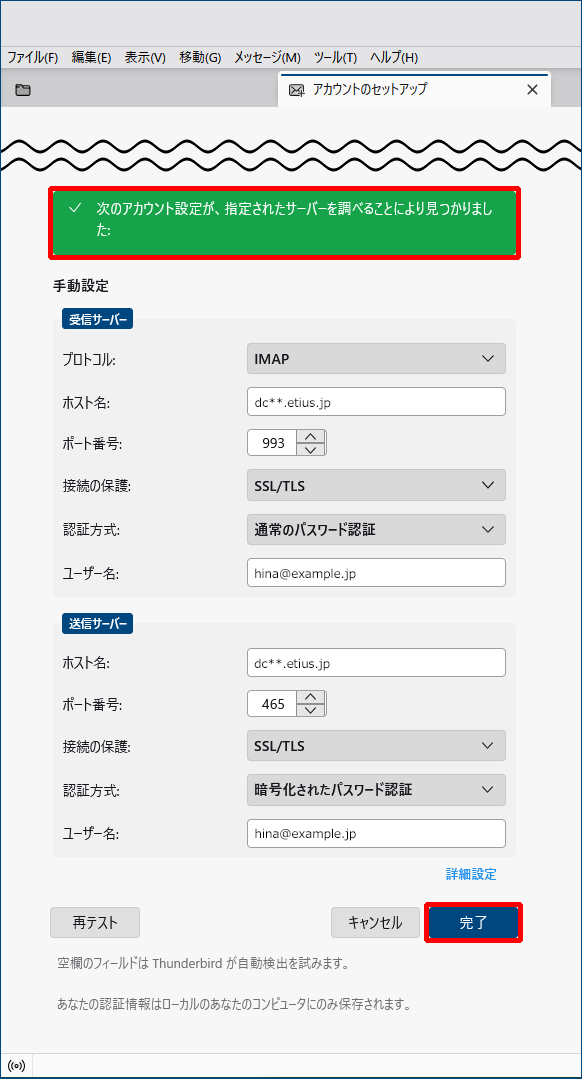The image size is (582, 1079).
Task: Open the folder pane icon
Action: (x=23, y=89)
